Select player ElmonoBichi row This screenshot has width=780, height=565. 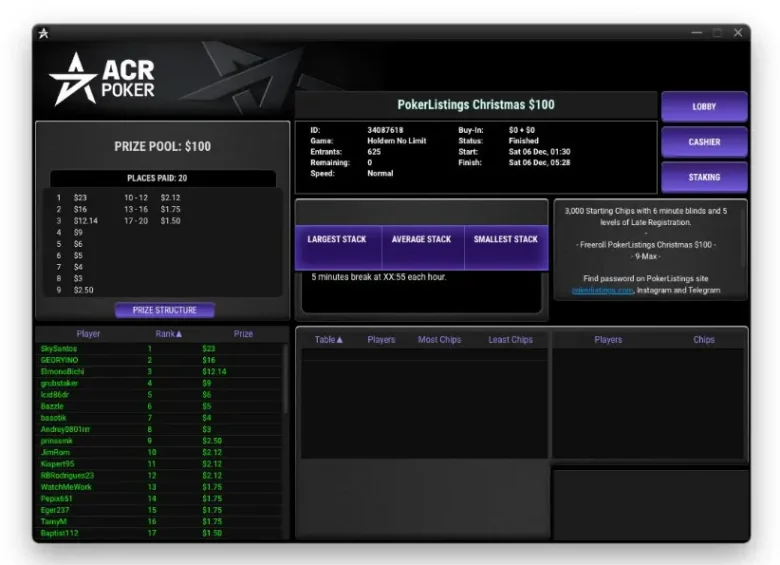coord(161,372)
